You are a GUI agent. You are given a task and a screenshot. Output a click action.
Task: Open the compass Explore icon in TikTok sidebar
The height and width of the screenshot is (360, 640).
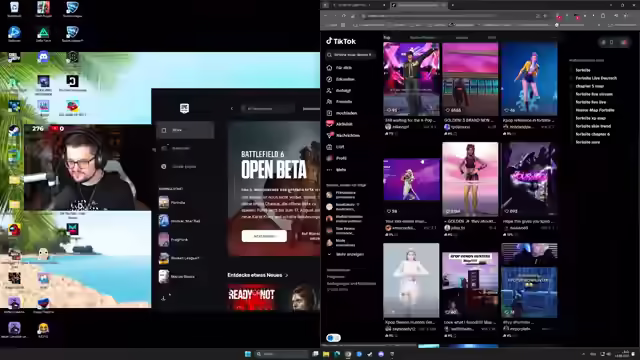pyautogui.click(x=329, y=79)
